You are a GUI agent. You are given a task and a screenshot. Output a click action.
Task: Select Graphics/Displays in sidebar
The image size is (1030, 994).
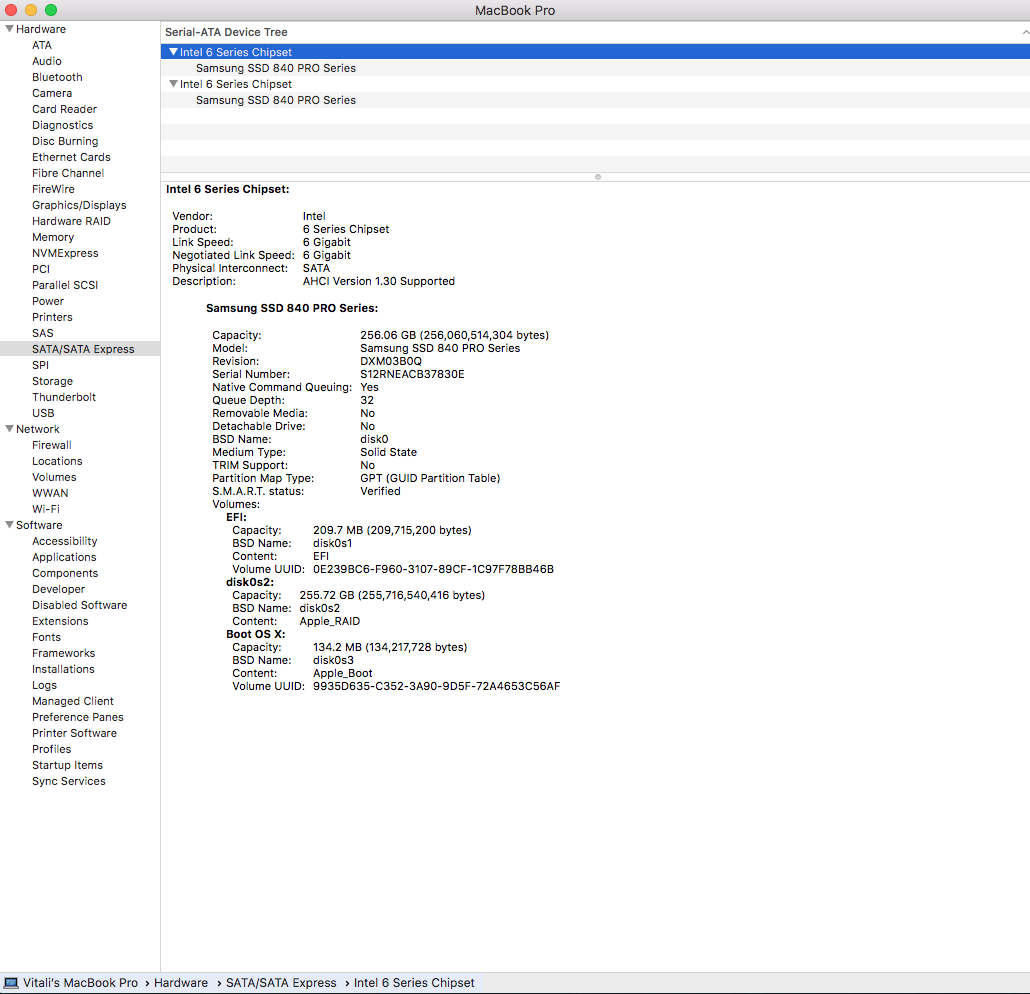(79, 205)
